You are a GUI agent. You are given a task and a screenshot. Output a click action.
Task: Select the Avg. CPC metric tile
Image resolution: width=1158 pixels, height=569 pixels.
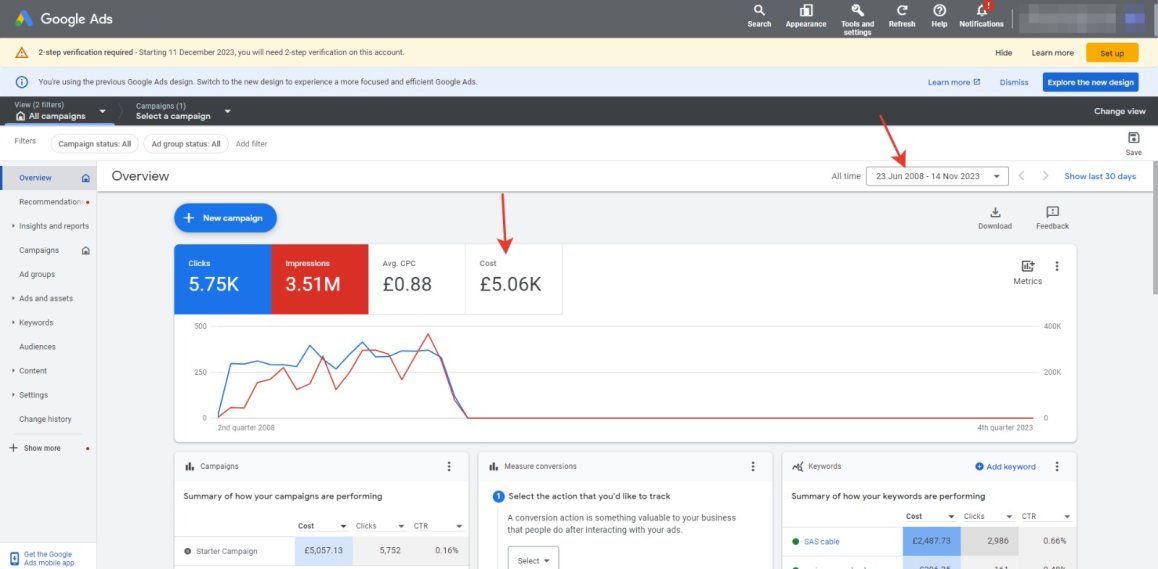click(x=417, y=279)
